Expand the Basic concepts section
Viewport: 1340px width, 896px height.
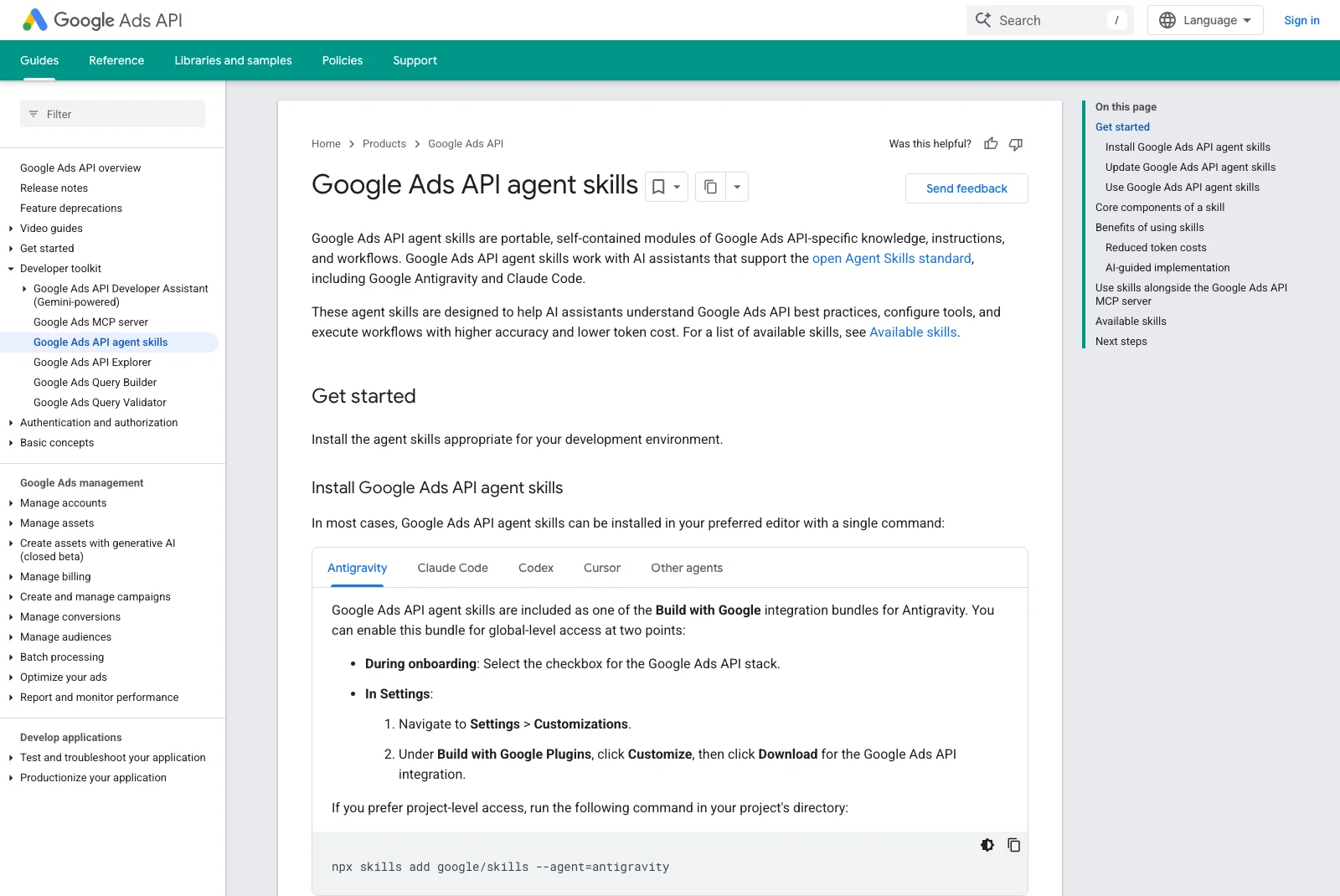point(11,443)
